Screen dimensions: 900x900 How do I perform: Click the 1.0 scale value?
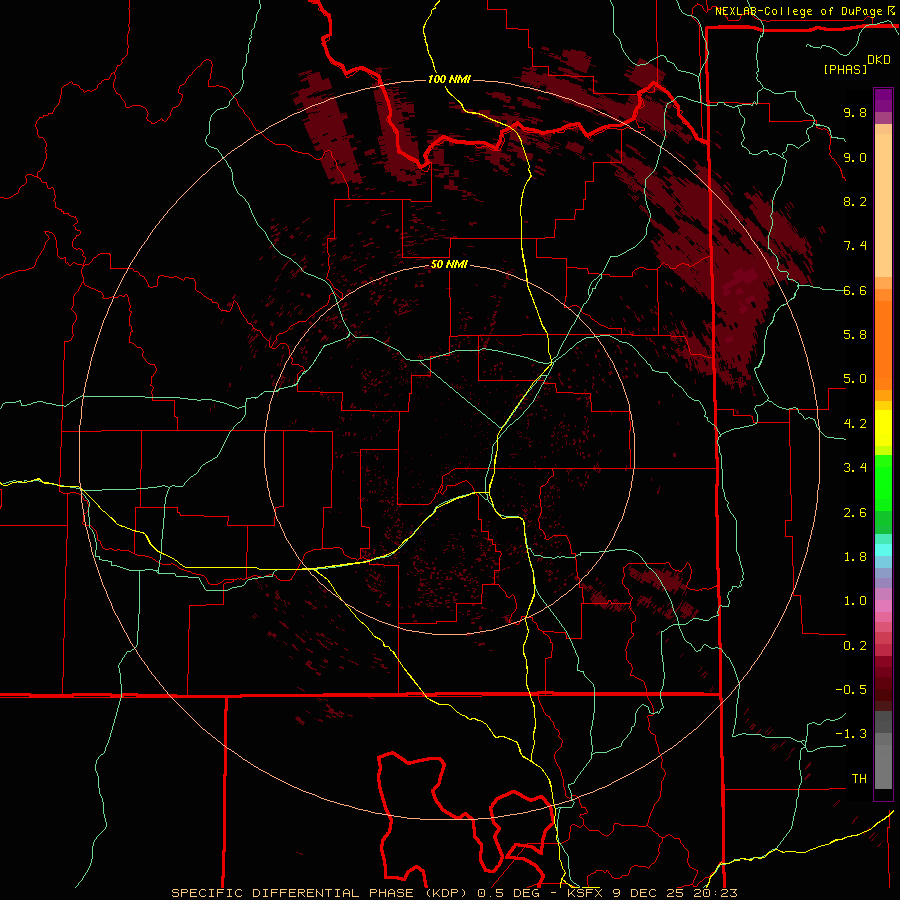pos(855,601)
